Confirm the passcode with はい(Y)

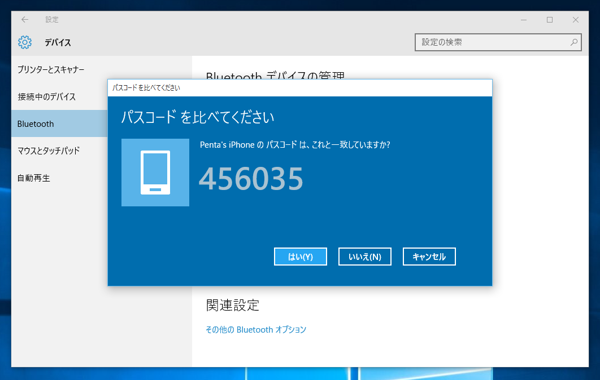[300, 256]
